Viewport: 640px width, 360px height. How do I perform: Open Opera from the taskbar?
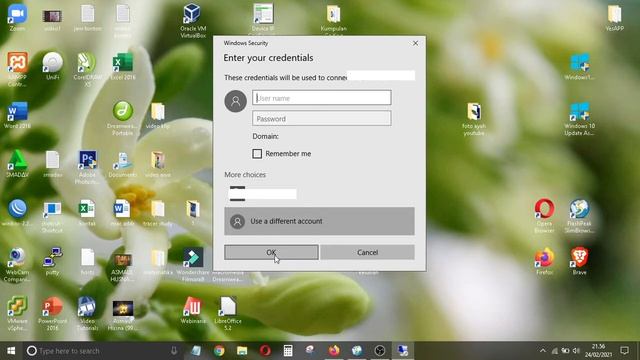pos(265,351)
